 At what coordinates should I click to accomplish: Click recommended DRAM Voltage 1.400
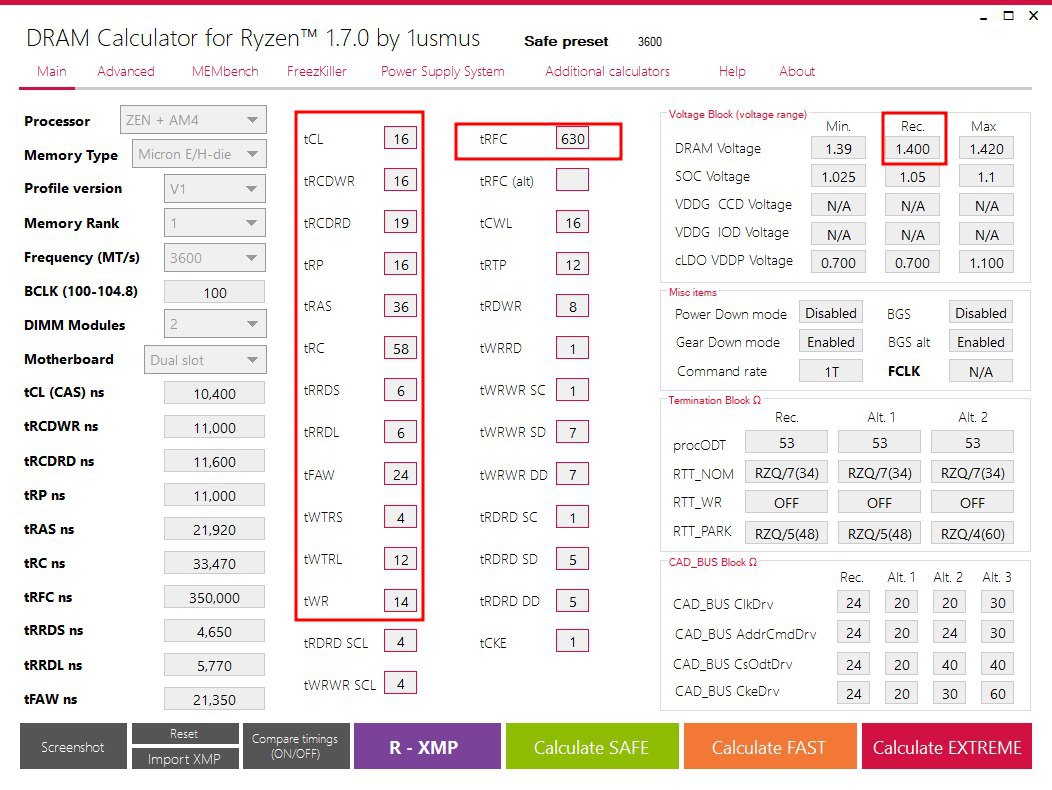coord(912,148)
